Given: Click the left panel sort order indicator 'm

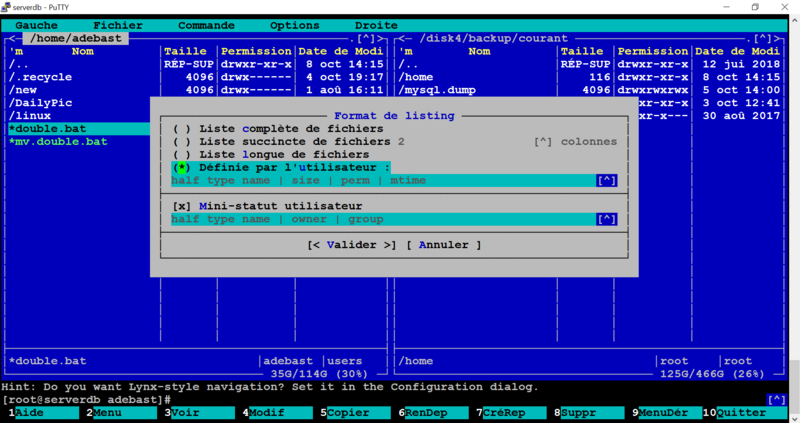Looking at the screenshot, I should pyautogui.click(x=16, y=51).
